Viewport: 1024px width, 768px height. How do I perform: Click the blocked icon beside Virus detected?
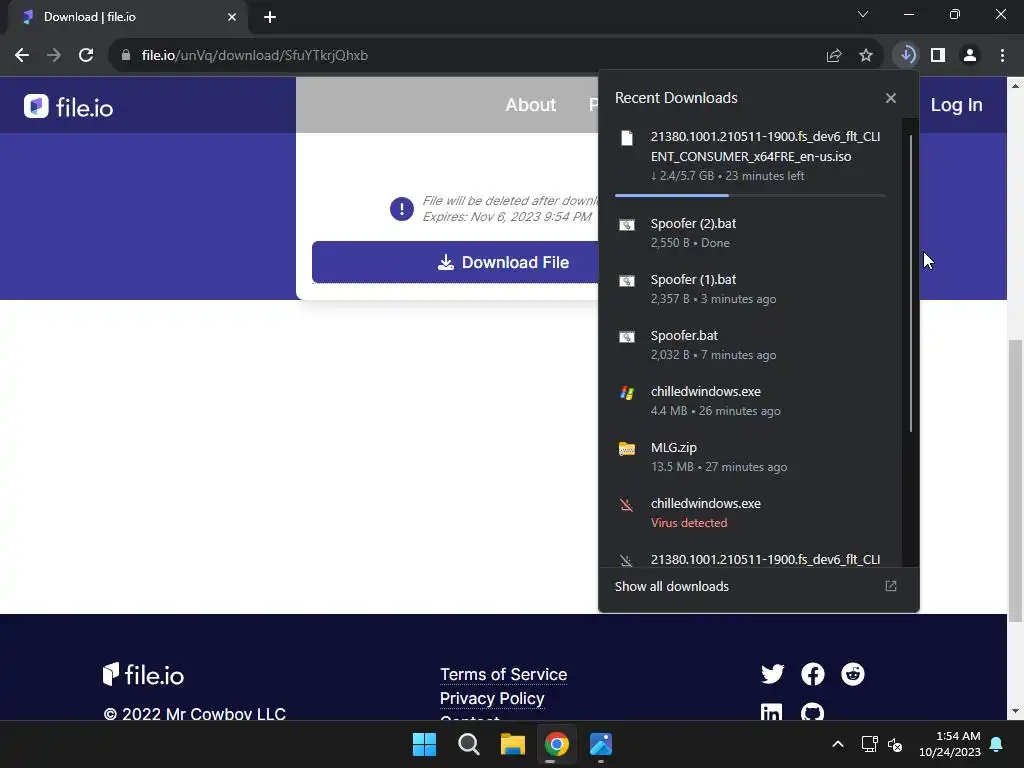[626, 505]
